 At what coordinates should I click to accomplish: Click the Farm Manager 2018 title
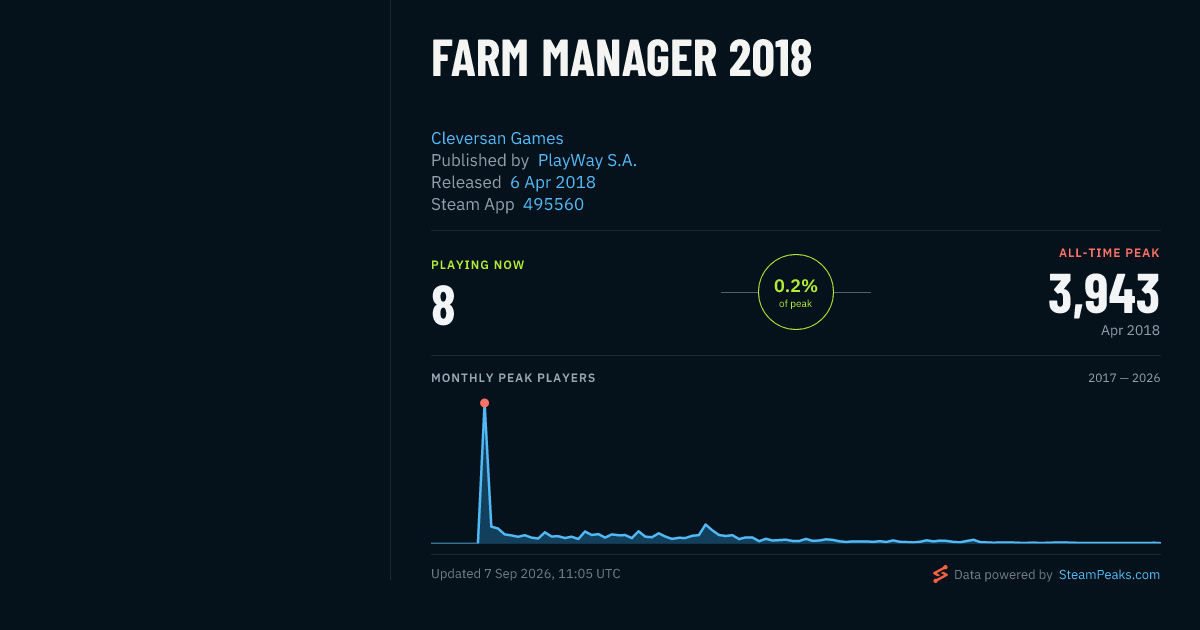click(621, 59)
